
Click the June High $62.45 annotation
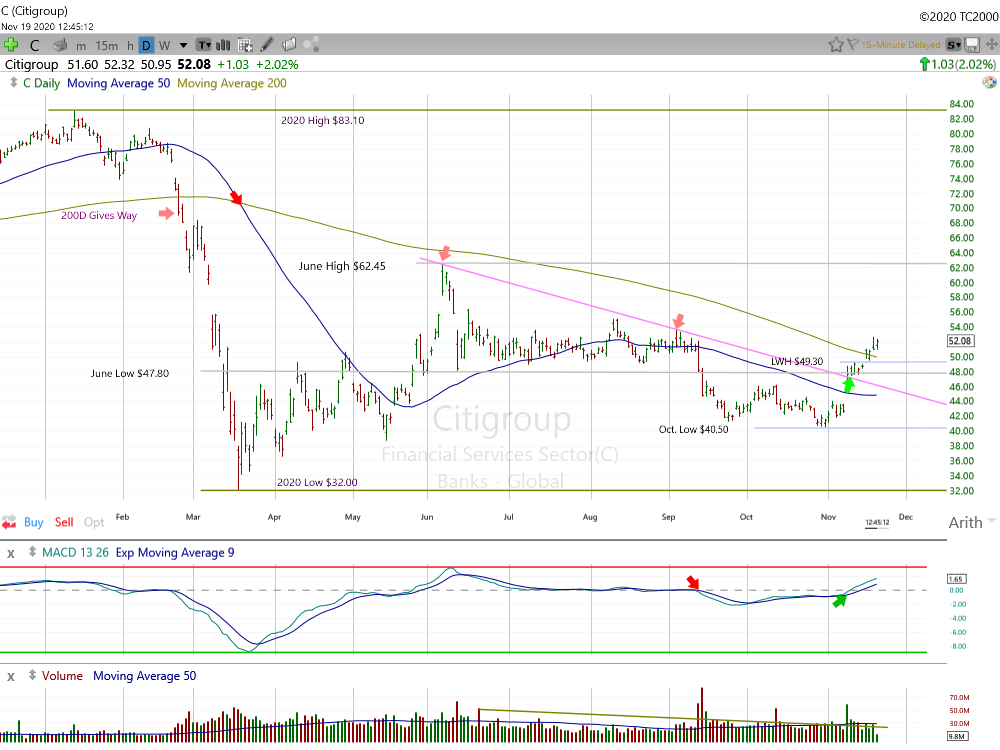[x=342, y=266]
